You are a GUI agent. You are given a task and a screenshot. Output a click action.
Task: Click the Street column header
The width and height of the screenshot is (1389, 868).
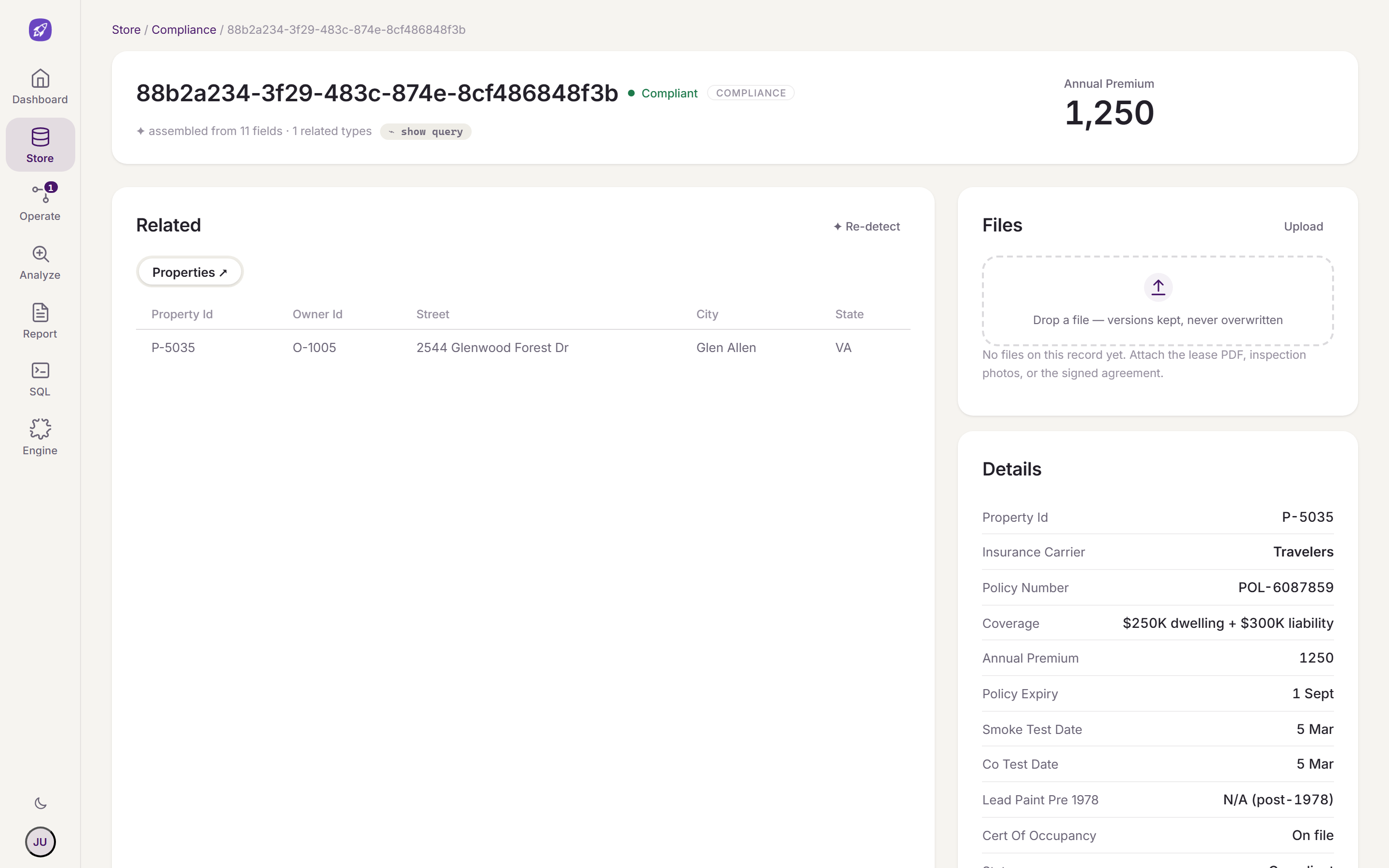[x=433, y=314]
